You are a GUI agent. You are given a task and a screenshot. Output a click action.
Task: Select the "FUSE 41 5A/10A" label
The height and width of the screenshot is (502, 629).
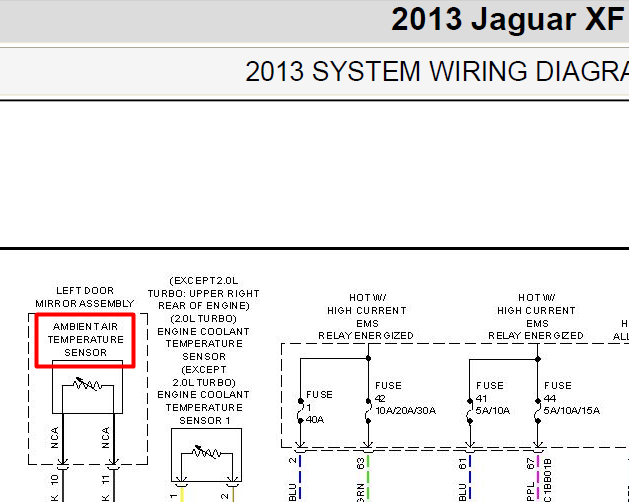493,398
